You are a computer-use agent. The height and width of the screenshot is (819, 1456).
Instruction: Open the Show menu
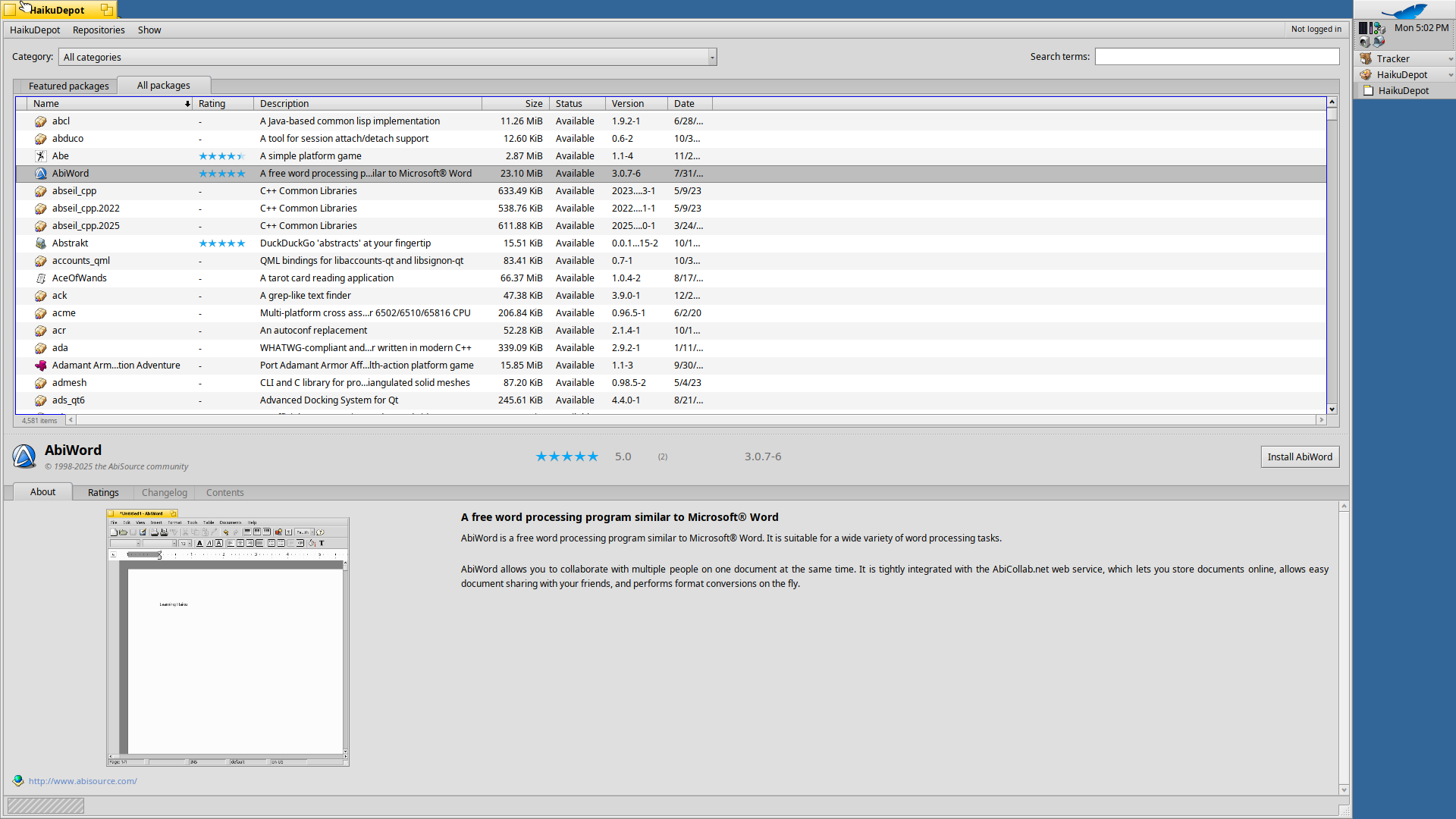click(149, 30)
